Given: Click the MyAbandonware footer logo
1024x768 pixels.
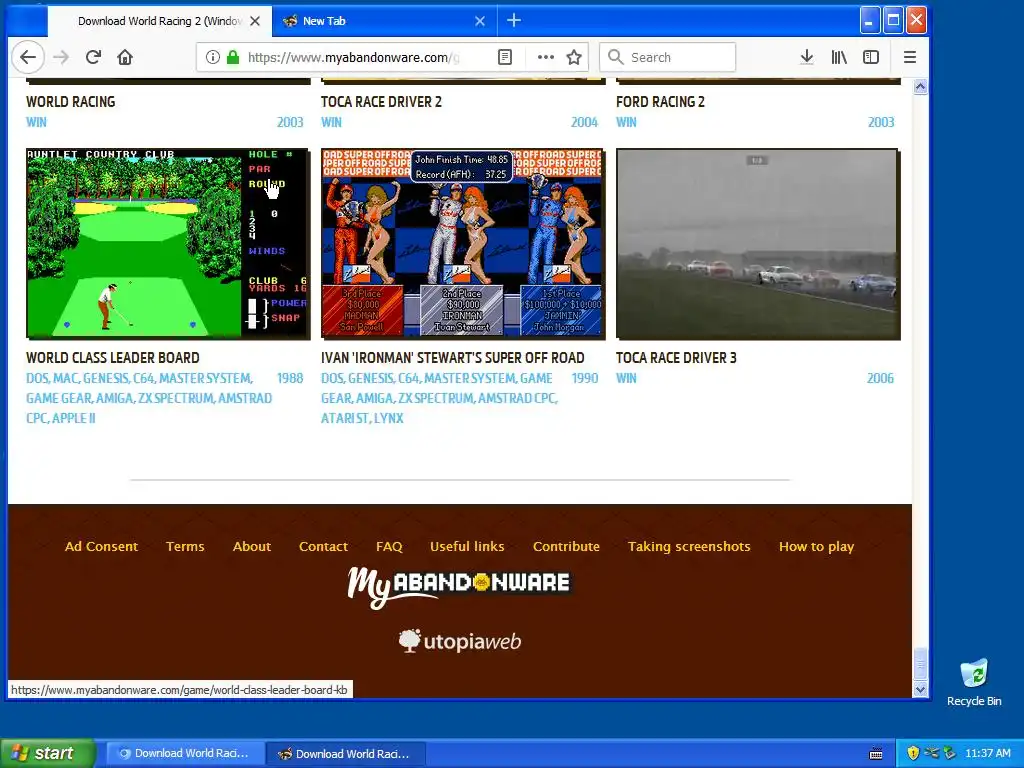Looking at the screenshot, I should click(458, 586).
